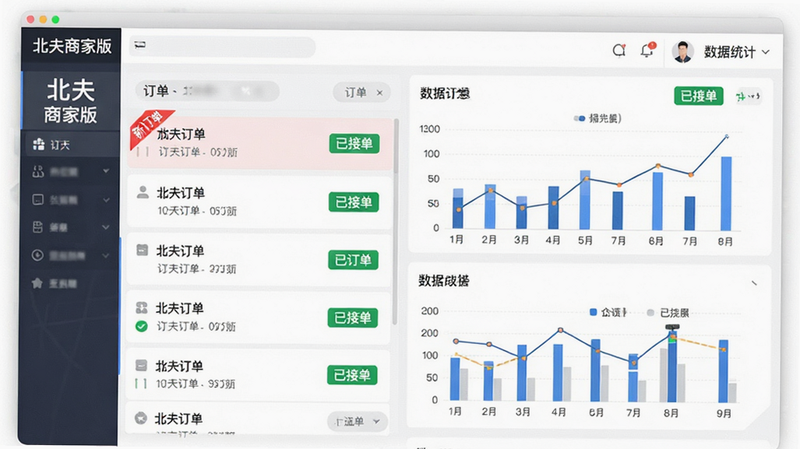Screen dimensions: 800x449
Task: Click the message-box icon in the sidebar
Action: click(38, 199)
